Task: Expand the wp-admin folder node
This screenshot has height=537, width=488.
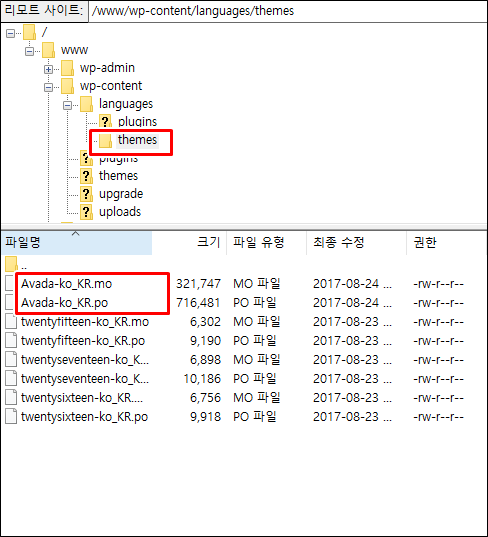Action: [x=48, y=70]
